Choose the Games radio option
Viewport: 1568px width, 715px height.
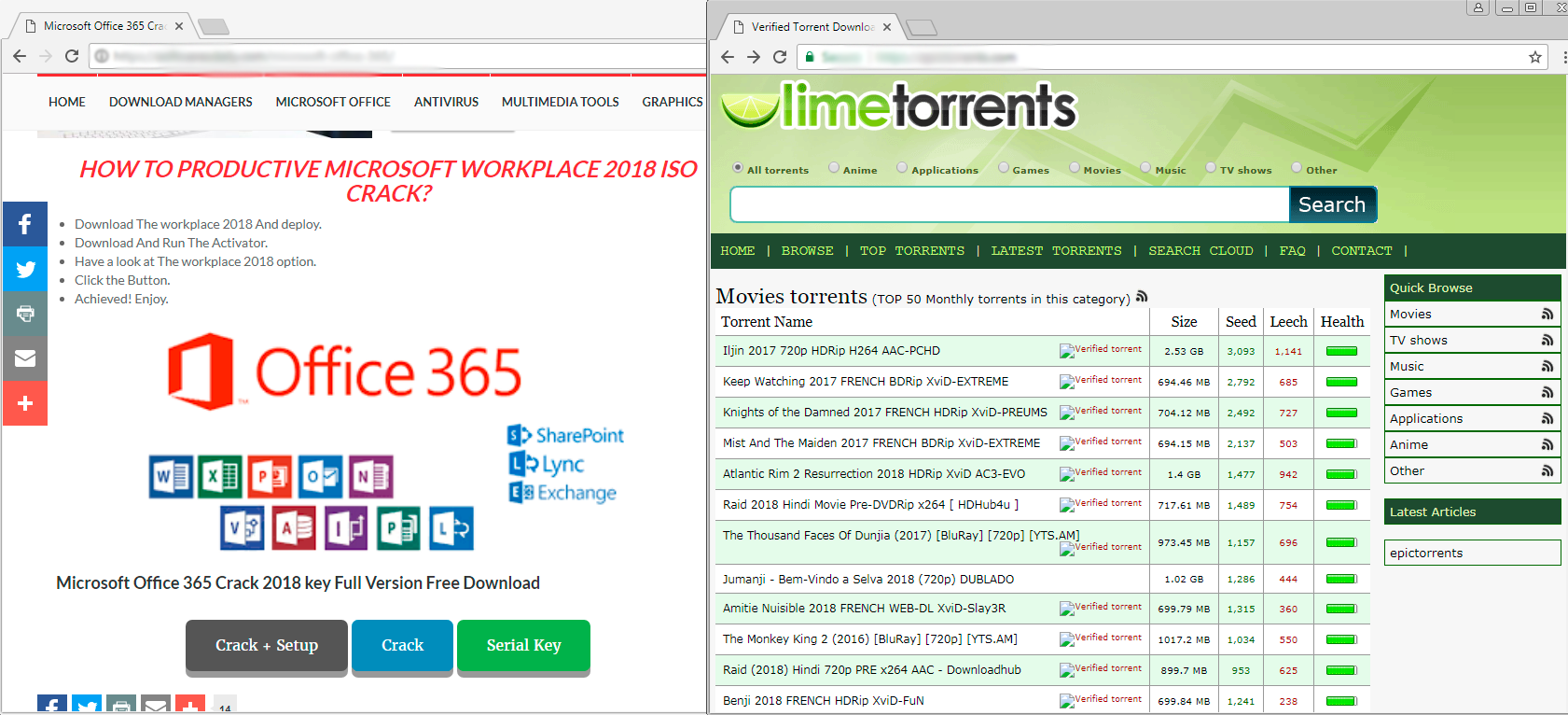pos(1004,168)
